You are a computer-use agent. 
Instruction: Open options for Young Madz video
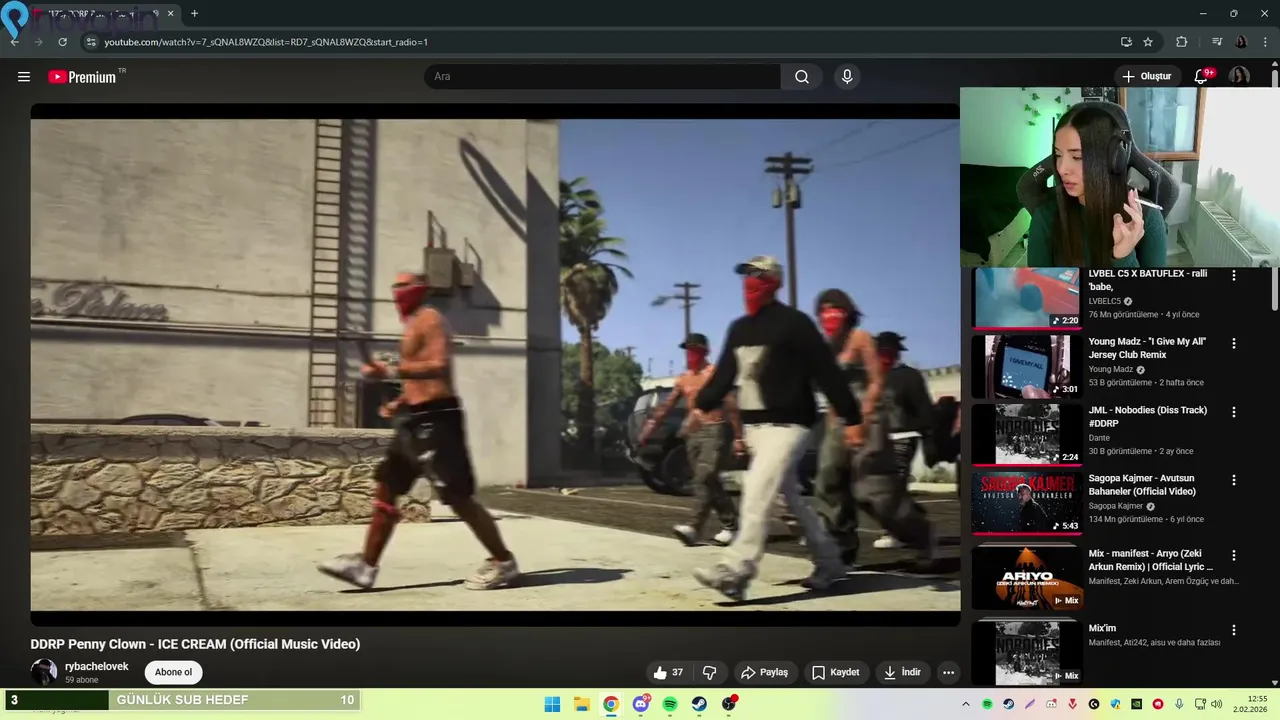tap(1233, 343)
